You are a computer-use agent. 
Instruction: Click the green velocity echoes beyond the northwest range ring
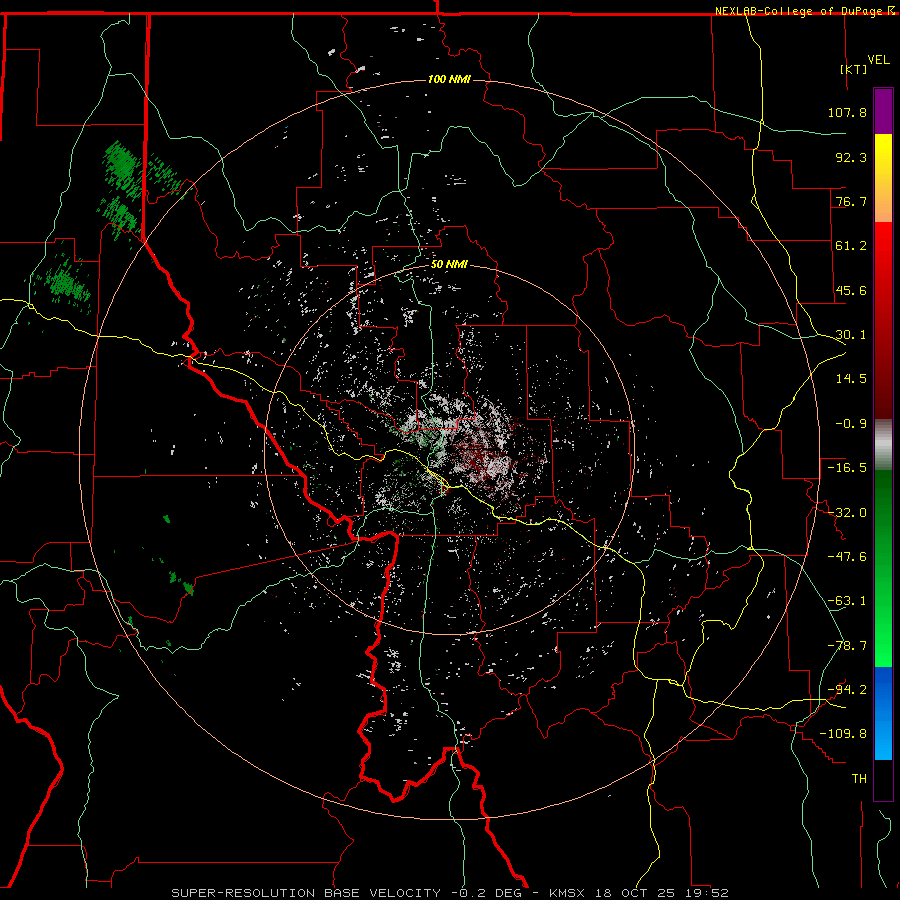click(123, 189)
